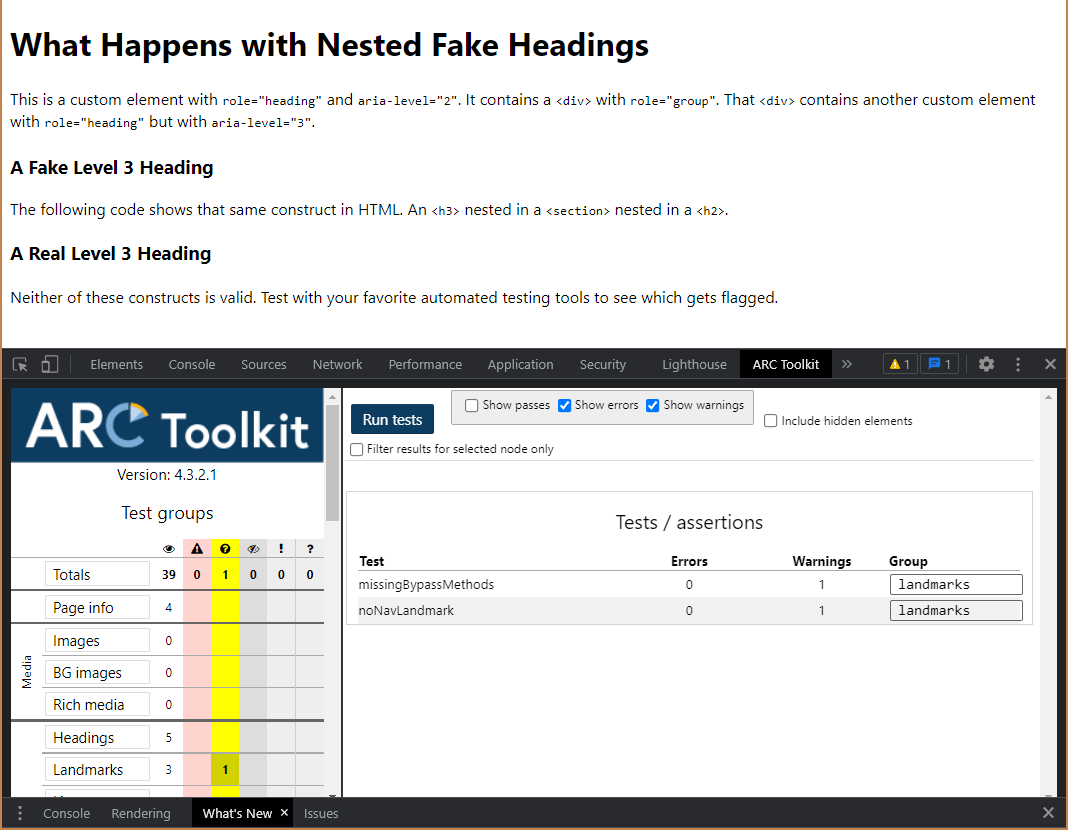Close the DevTools panel

pyautogui.click(x=1050, y=364)
